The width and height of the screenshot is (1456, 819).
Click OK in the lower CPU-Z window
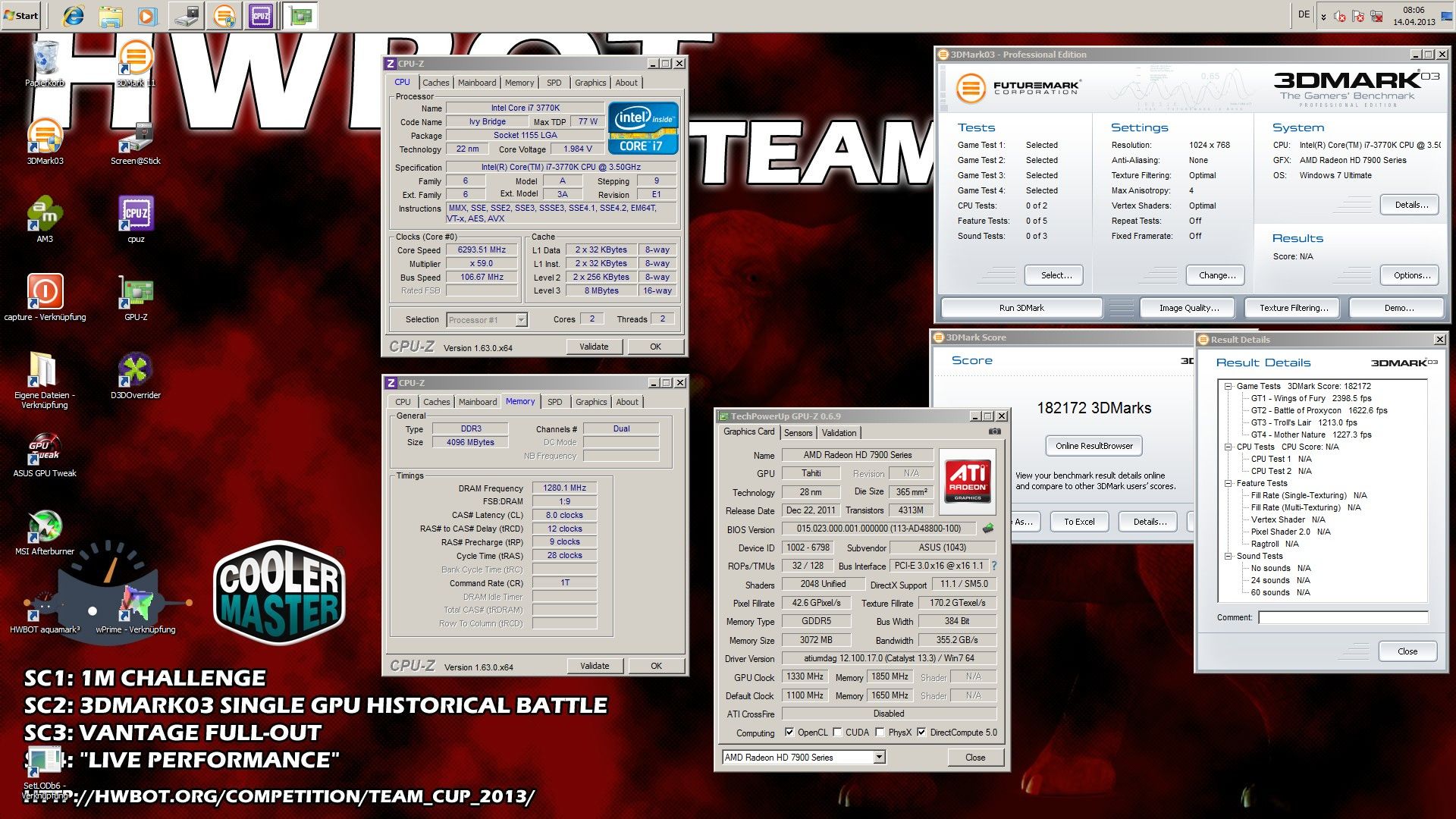coord(656,666)
